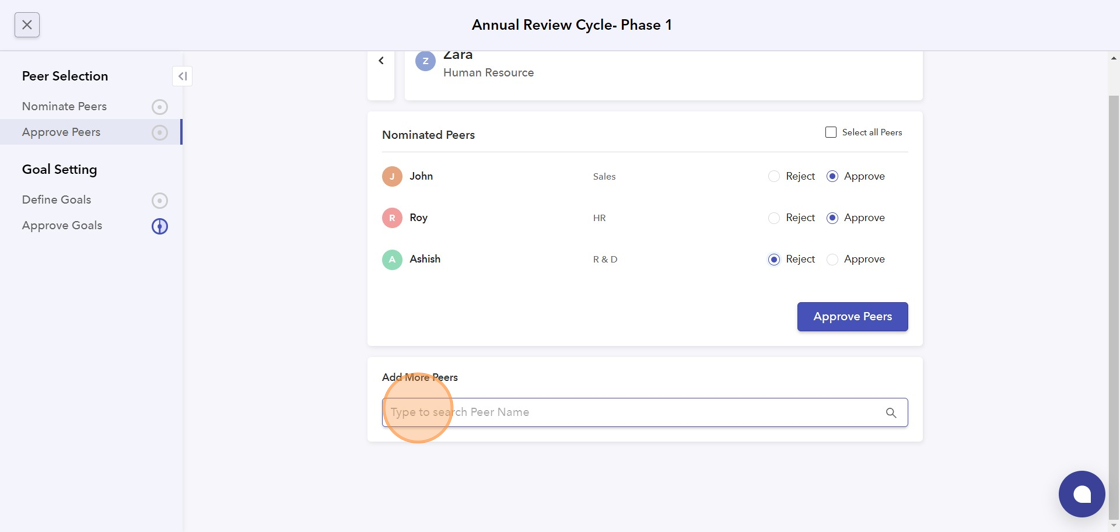Image resolution: width=1120 pixels, height=532 pixels.
Task: Click the Nominate Peers status icon
Action: pyautogui.click(x=160, y=107)
